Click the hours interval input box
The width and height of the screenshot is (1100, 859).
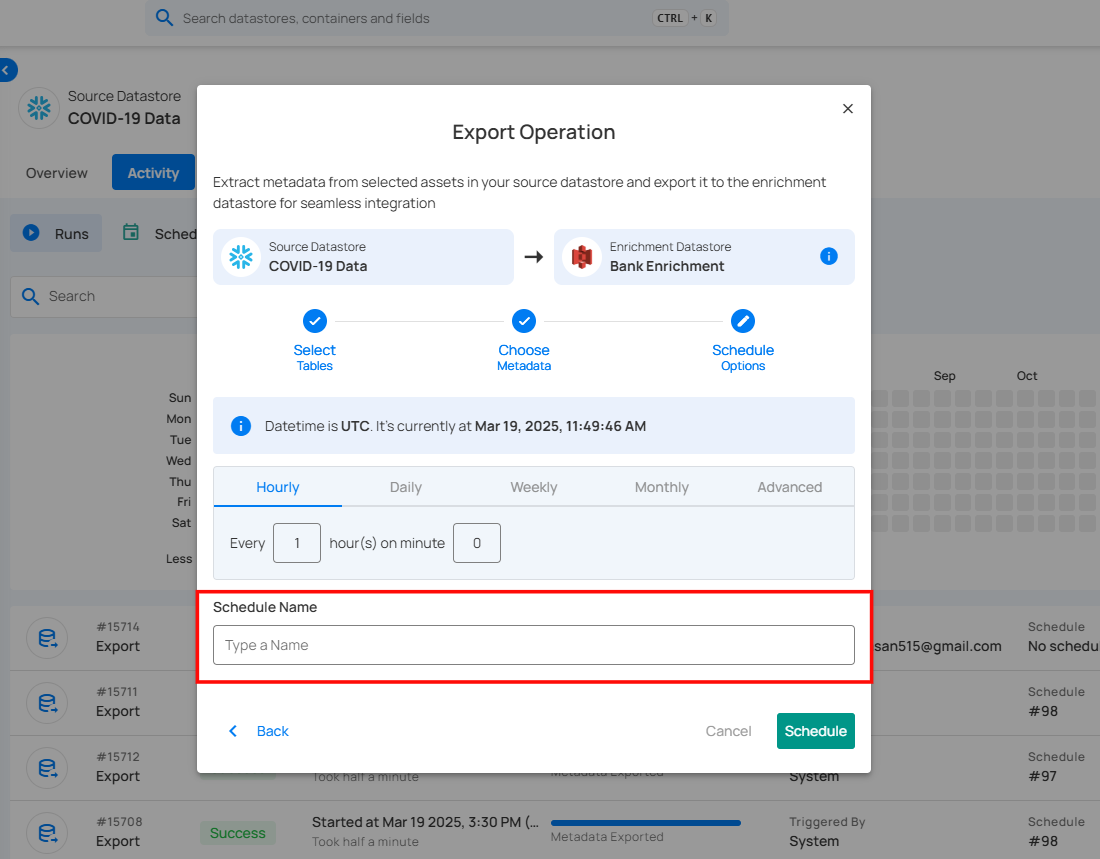[297, 543]
